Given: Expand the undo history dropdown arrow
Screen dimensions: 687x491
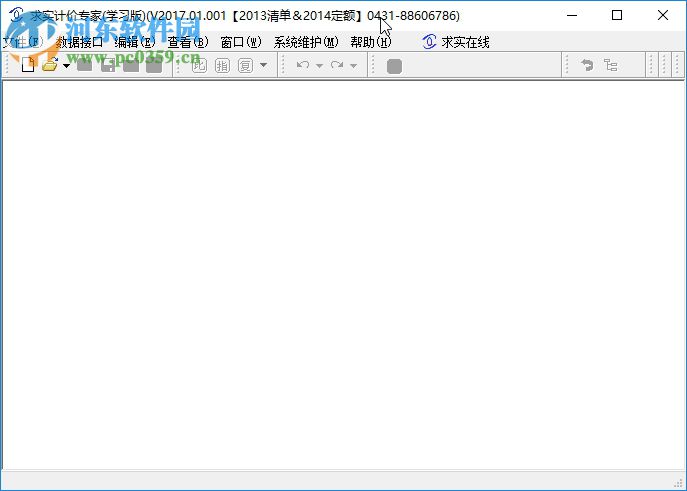Looking at the screenshot, I should [319, 66].
